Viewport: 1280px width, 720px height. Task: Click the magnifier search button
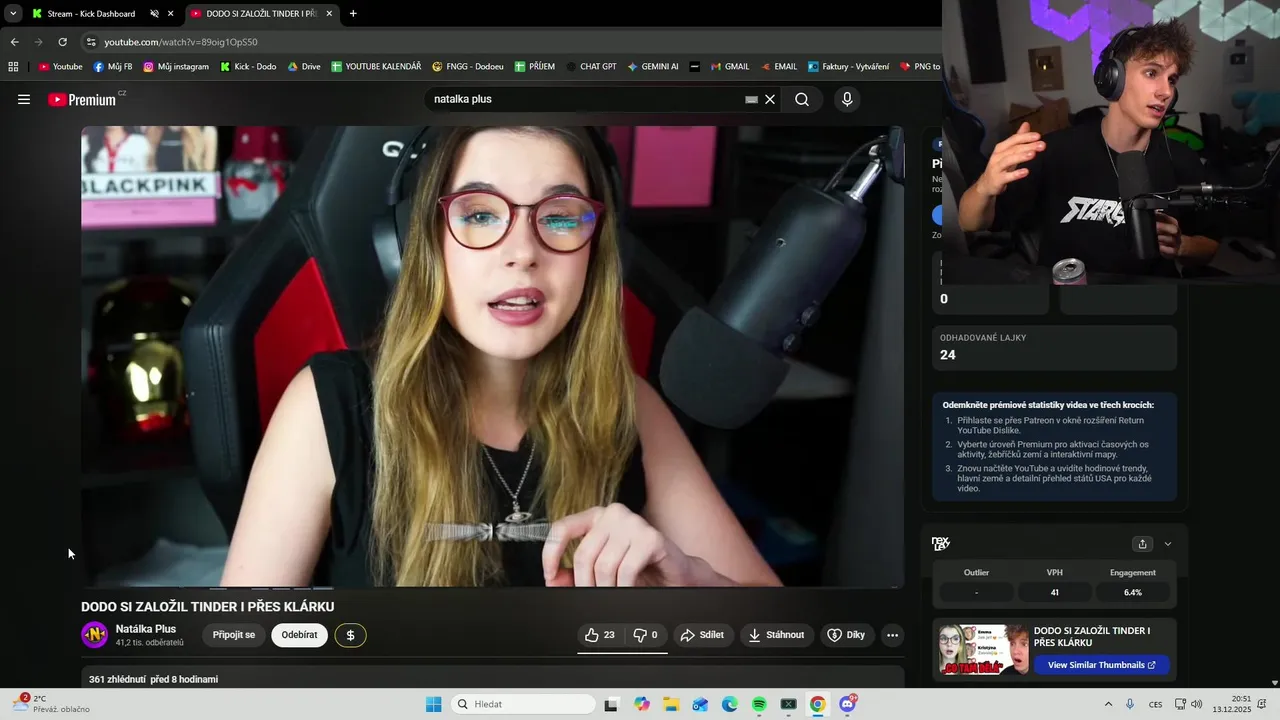pyautogui.click(x=802, y=99)
